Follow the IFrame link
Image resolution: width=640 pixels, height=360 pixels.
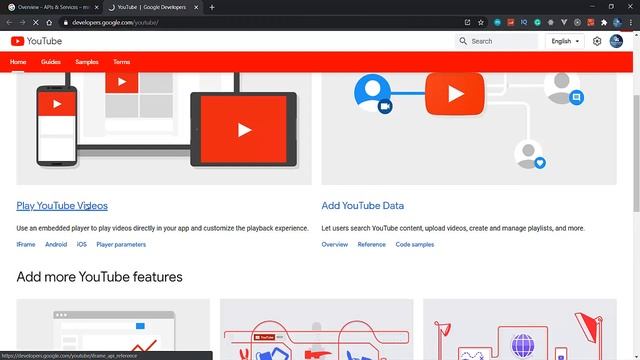point(26,244)
